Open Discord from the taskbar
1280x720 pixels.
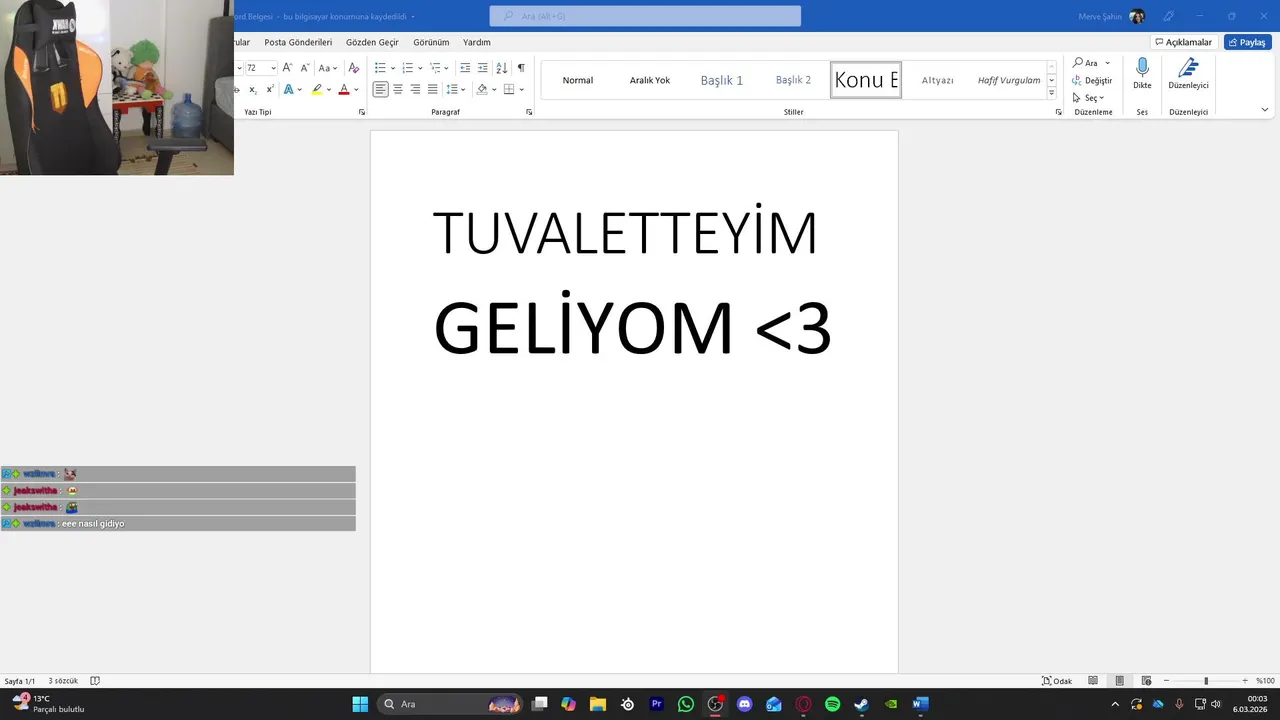pos(744,704)
